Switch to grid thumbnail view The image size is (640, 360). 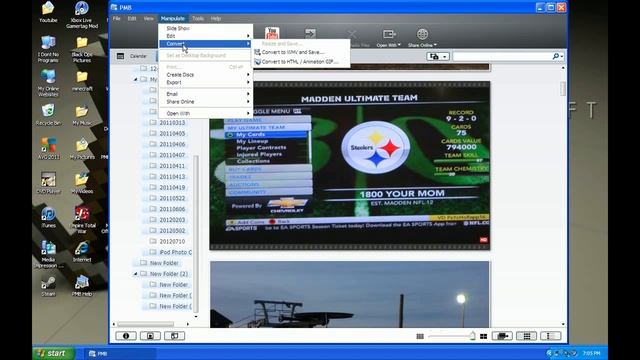coord(527,336)
